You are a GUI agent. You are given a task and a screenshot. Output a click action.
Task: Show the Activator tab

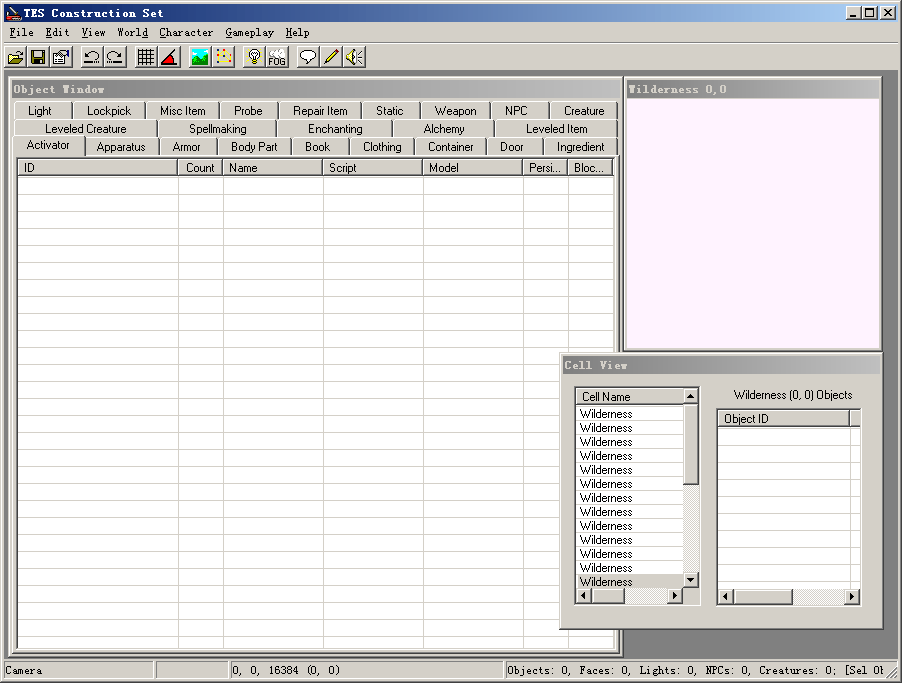[x=48, y=145]
